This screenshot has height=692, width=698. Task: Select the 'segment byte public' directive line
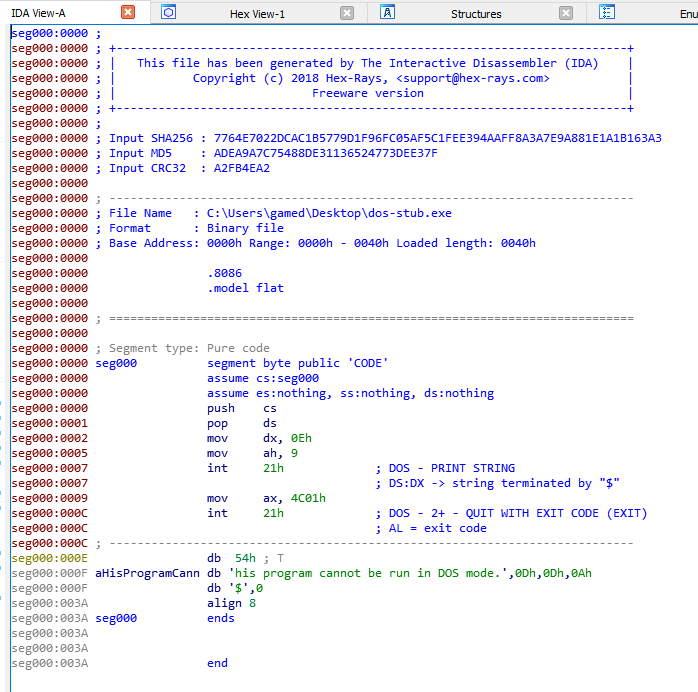297,363
